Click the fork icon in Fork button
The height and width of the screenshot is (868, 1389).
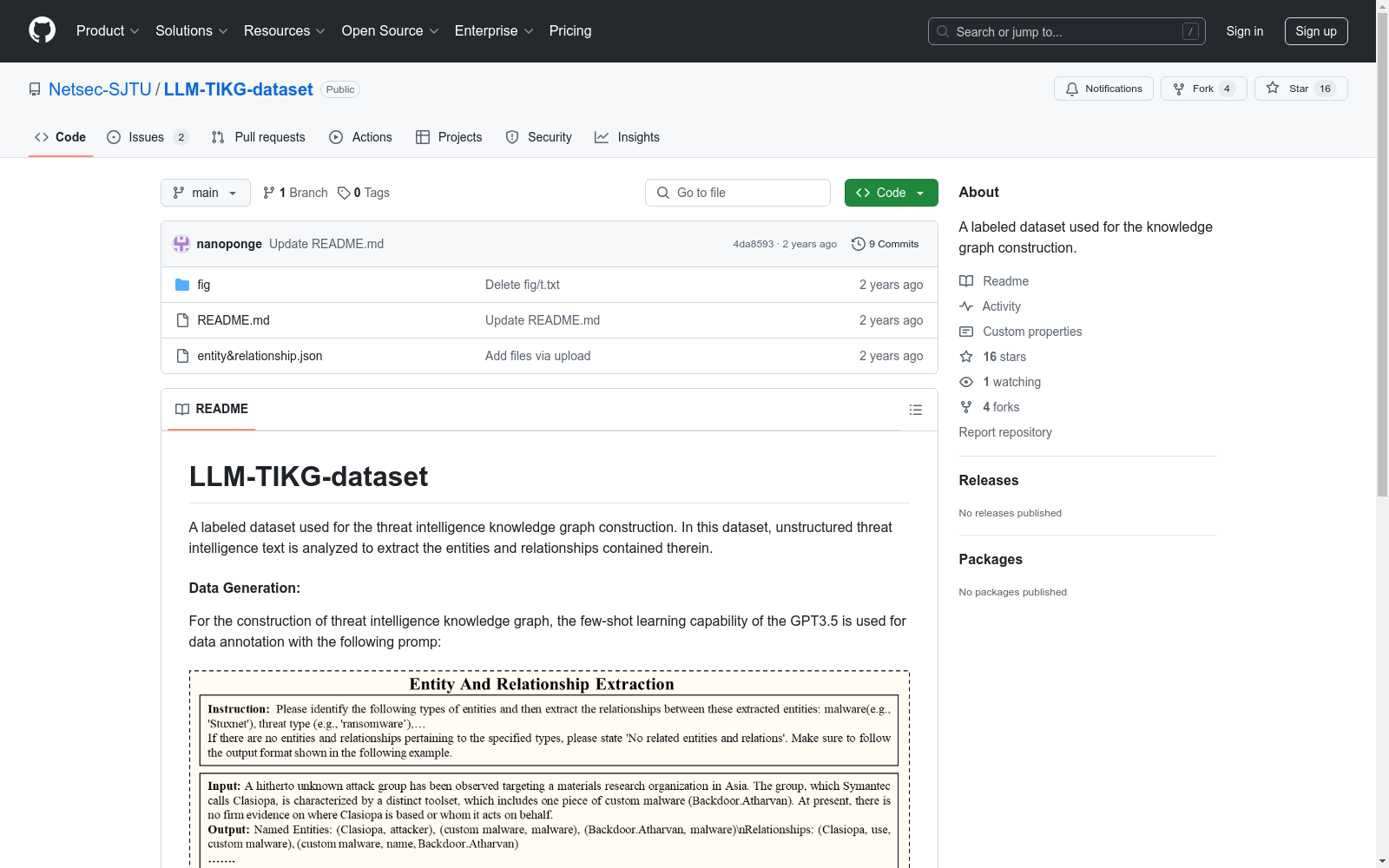tap(1179, 89)
